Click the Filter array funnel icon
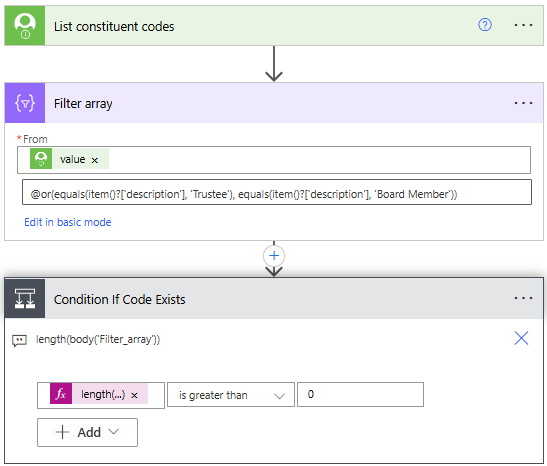 pyautogui.click(x=25, y=103)
